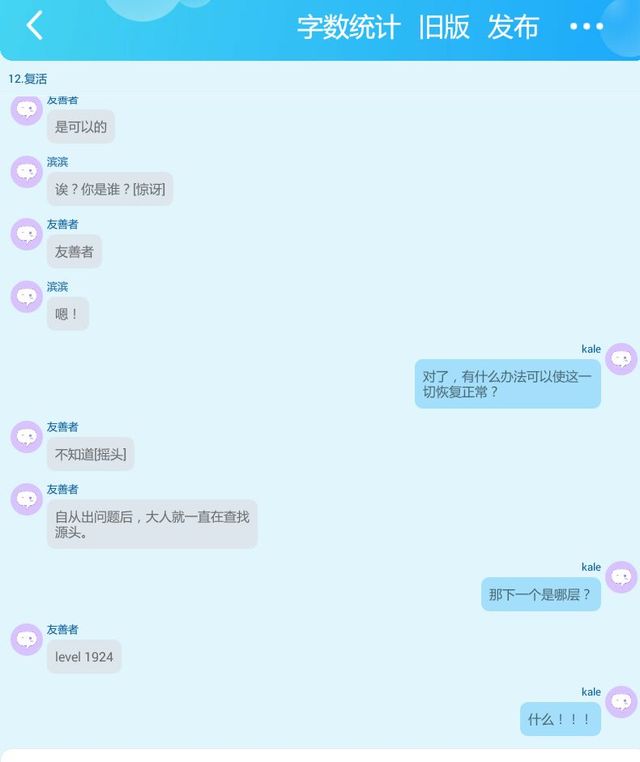Open the three-dot more options menu
The height and width of the screenshot is (762, 640).
pyautogui.click(x=587, y=26)
